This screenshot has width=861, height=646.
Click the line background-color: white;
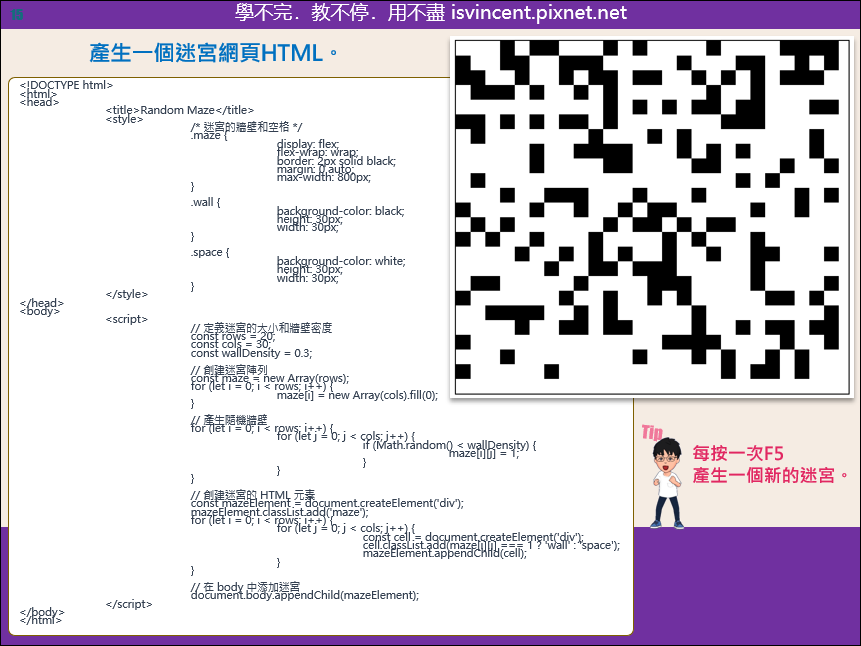click(x=341, y=261)
